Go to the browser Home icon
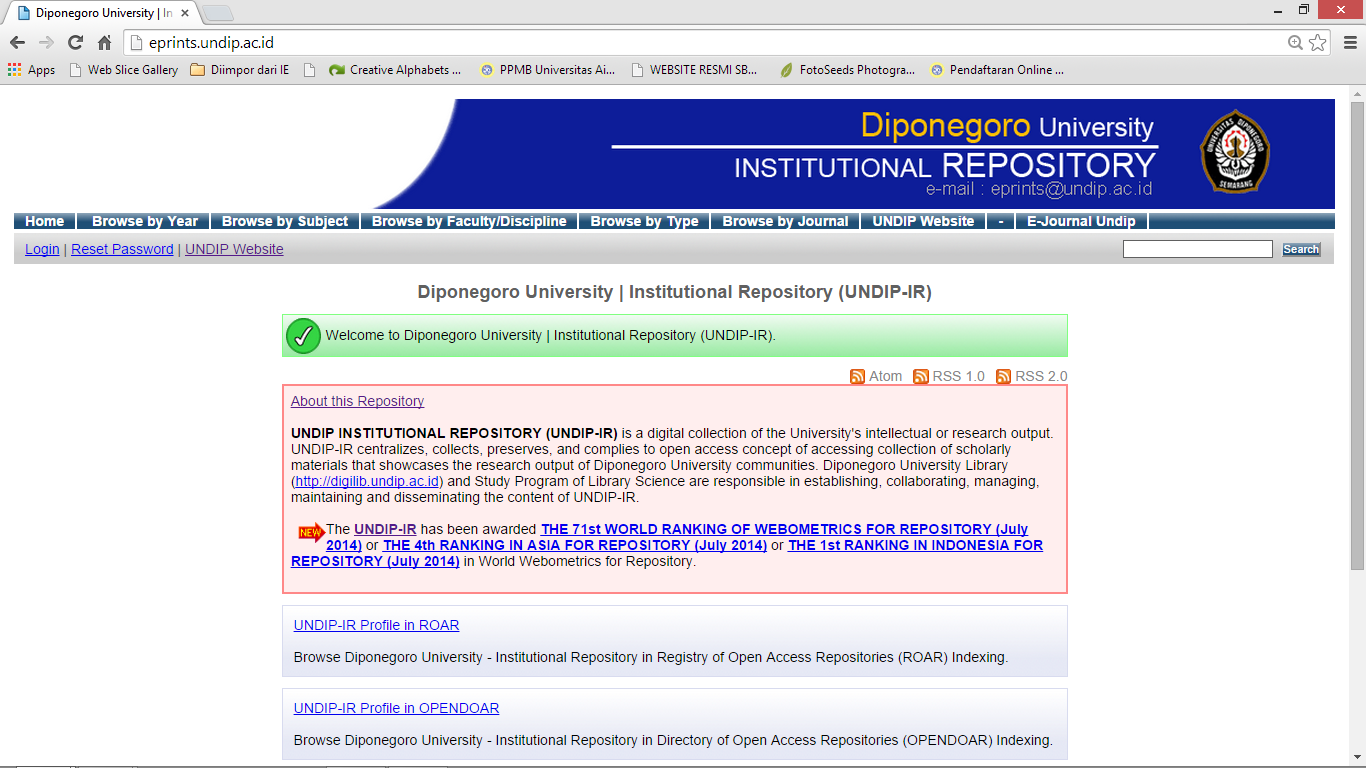 [104, 42]
